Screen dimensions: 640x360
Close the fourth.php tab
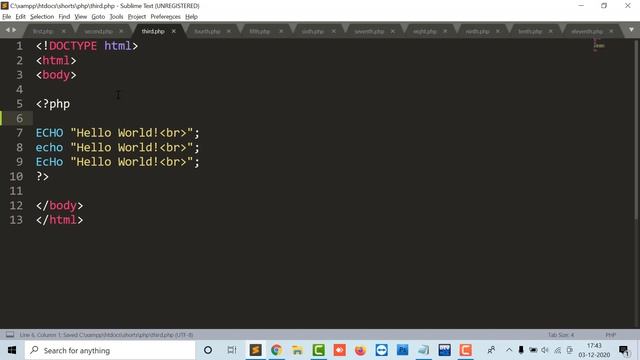pyautogui.click(x=229, y=31)
